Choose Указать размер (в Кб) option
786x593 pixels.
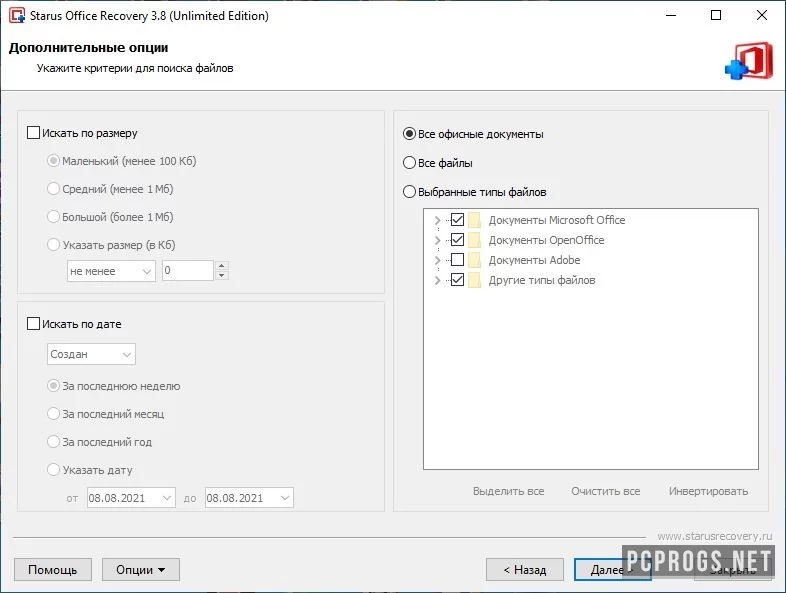[53, 245]
